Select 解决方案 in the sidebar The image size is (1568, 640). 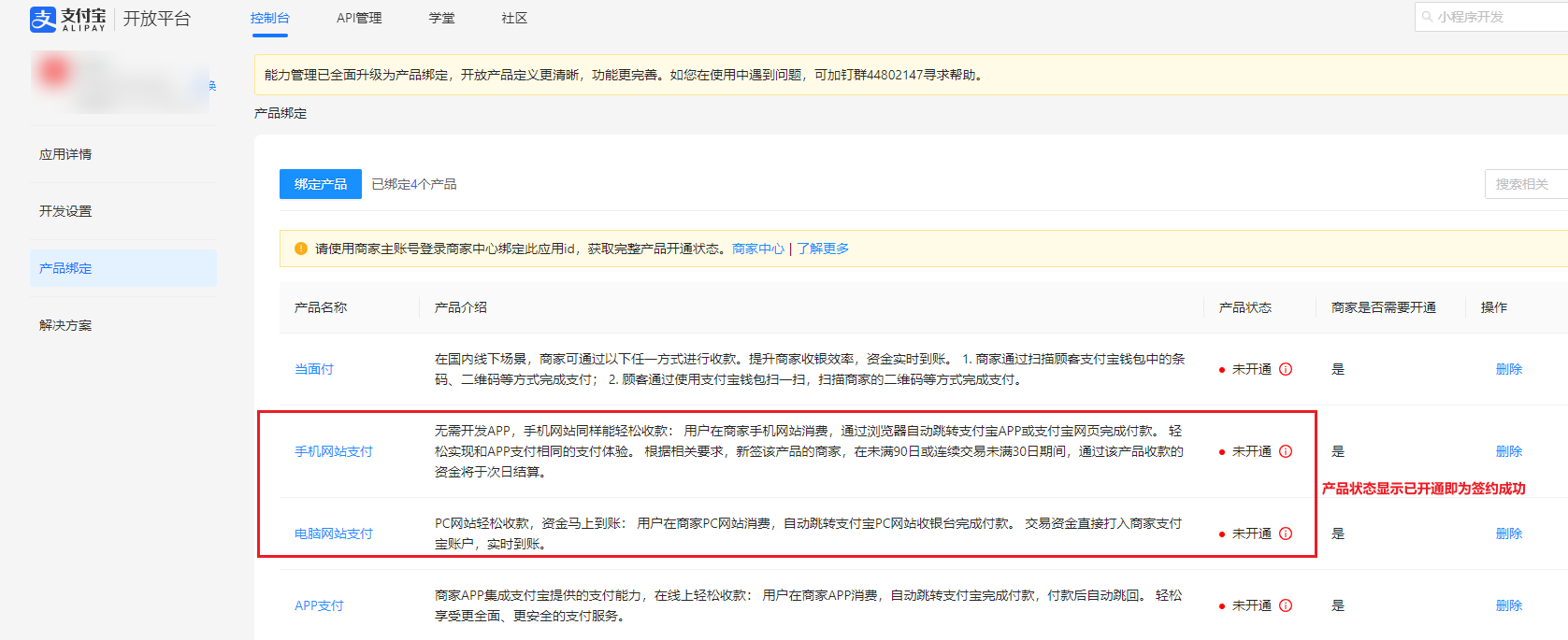[123, 325]
